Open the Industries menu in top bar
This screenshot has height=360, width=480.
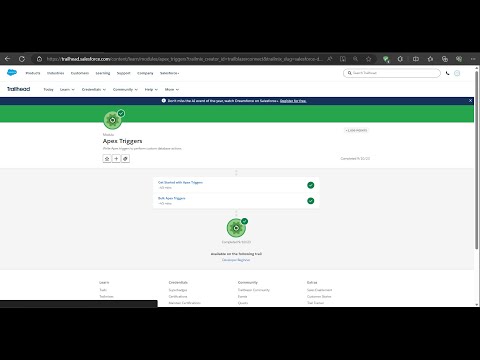coord(55,73)
